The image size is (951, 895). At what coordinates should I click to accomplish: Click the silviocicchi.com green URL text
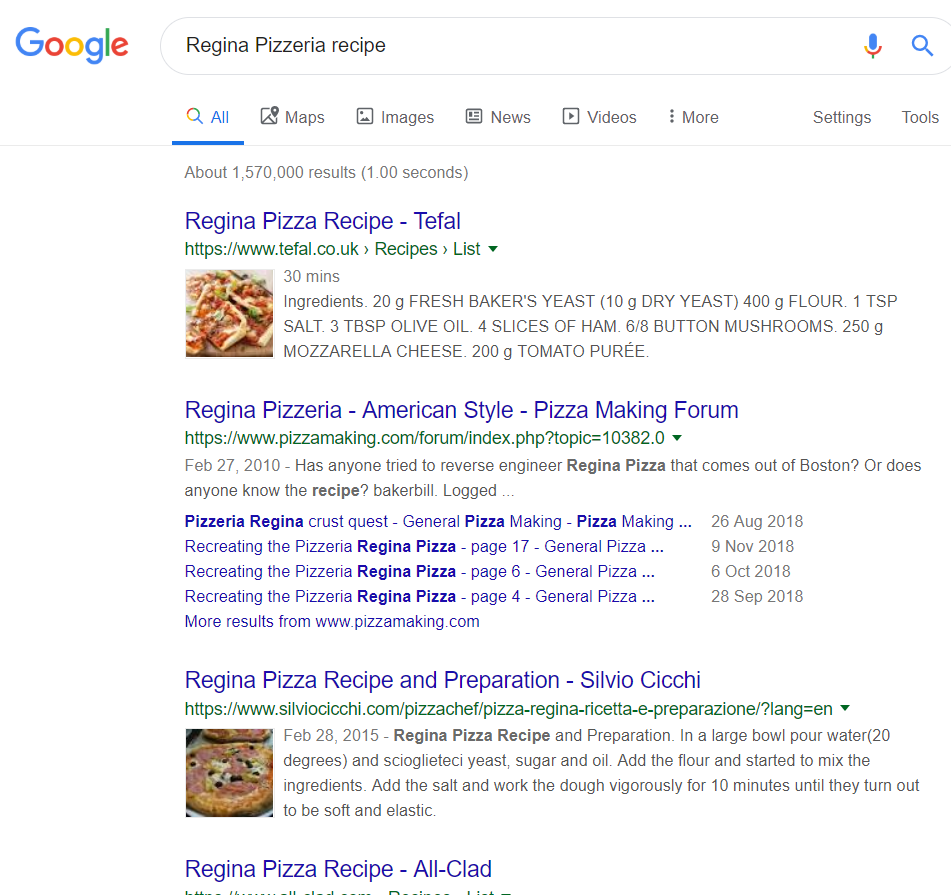(508, 708)
